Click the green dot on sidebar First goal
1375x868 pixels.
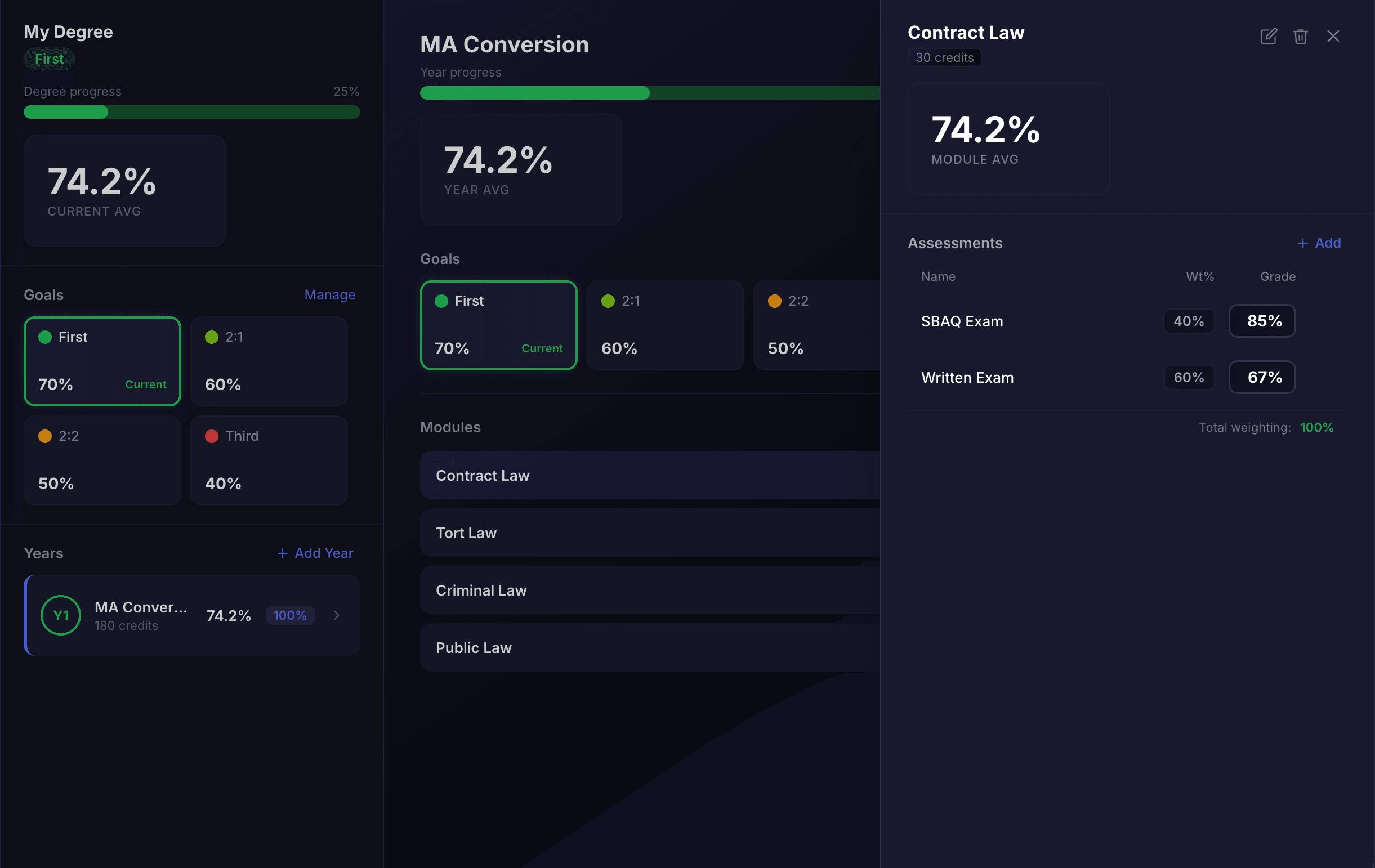coord(45,337)
